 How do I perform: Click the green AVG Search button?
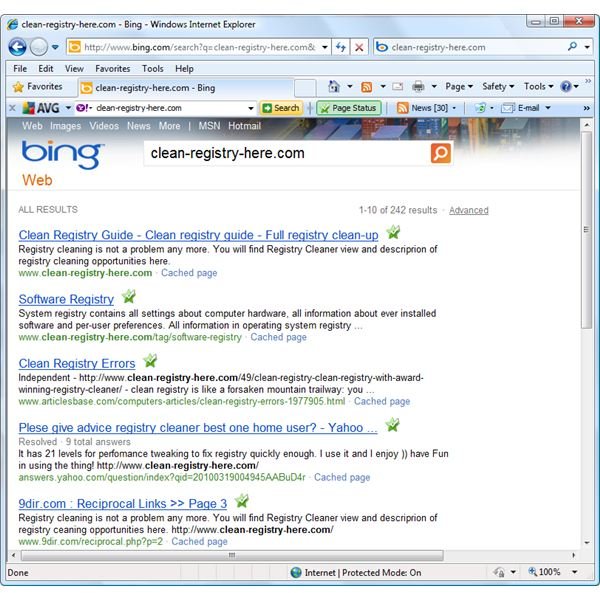pyautogui.click(x=281, y=108)
